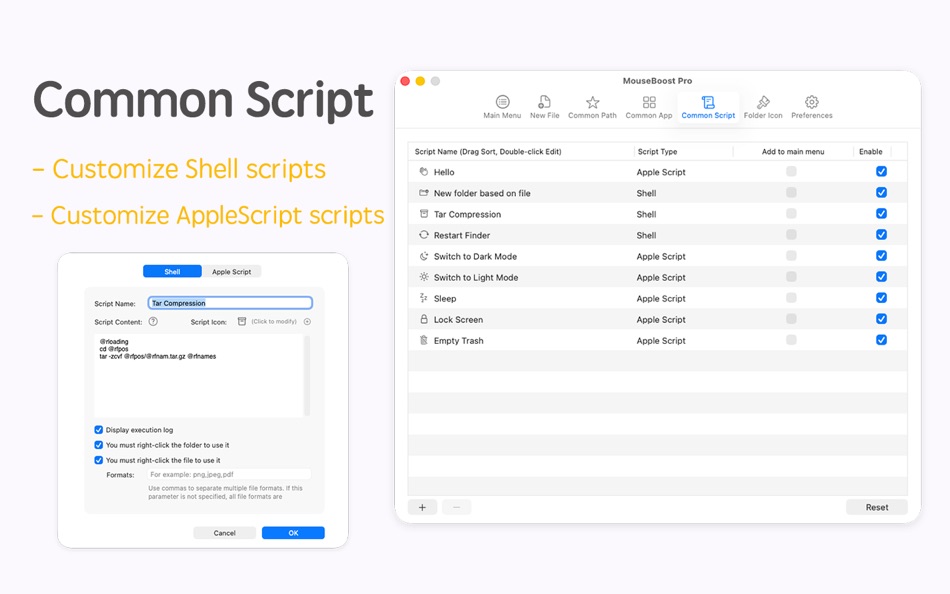Click the Sleep script icon

424,298
